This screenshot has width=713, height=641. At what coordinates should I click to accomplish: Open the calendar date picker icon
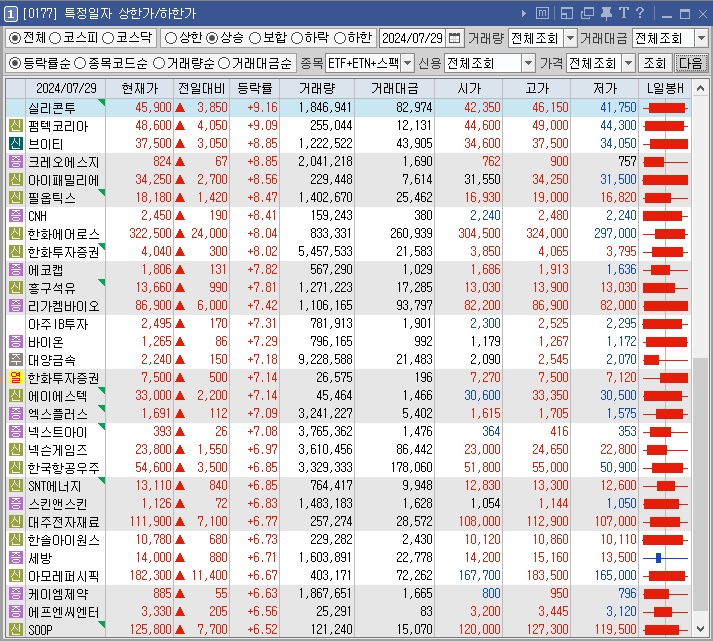(x=454, y=38)
